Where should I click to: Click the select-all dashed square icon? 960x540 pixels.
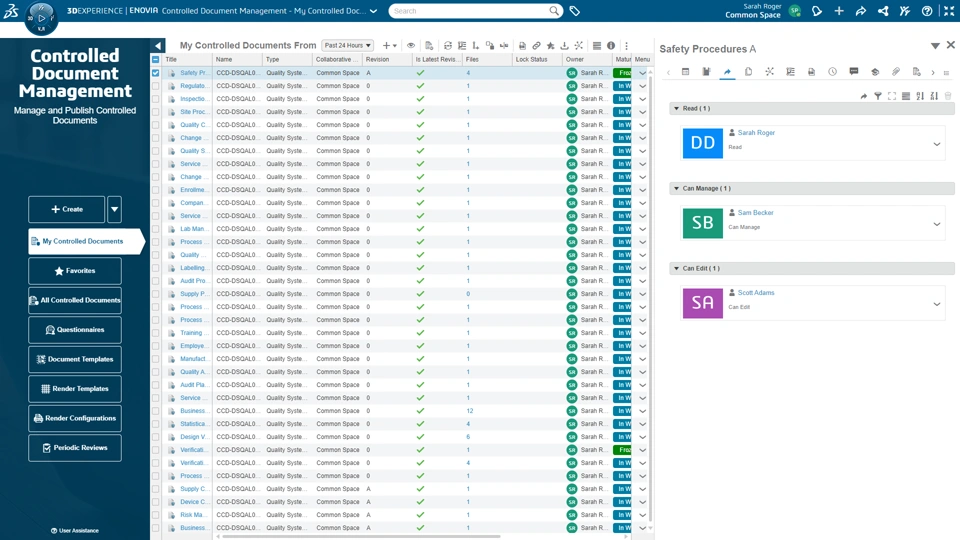[x=892, y=96]
